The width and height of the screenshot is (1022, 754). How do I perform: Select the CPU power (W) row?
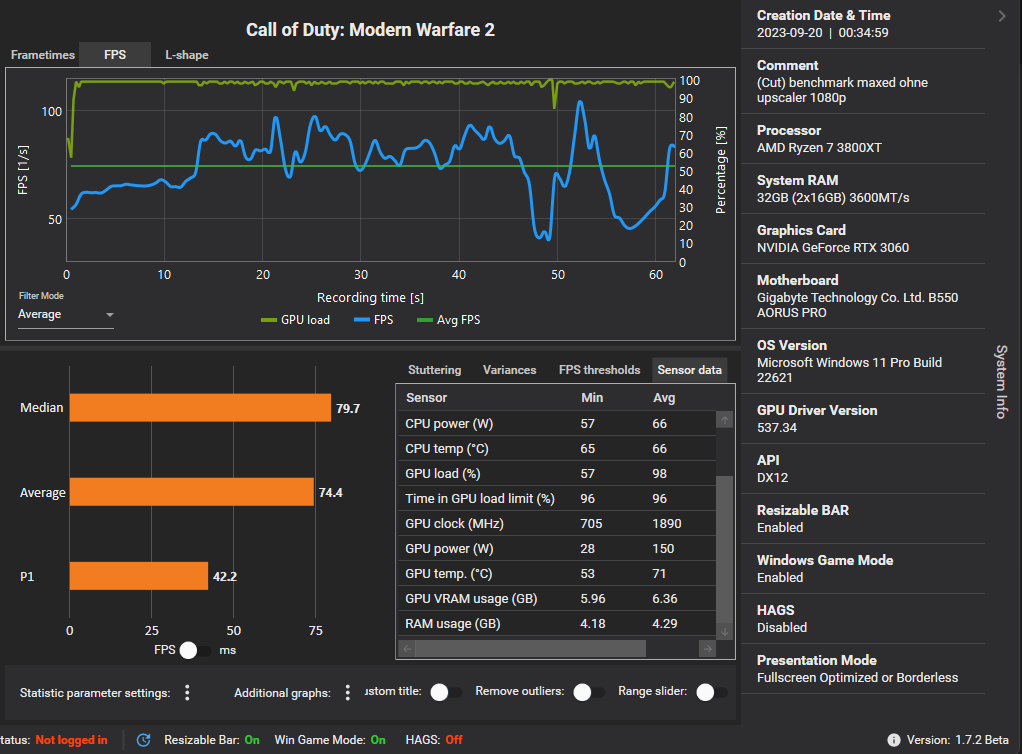pos(557,424)
